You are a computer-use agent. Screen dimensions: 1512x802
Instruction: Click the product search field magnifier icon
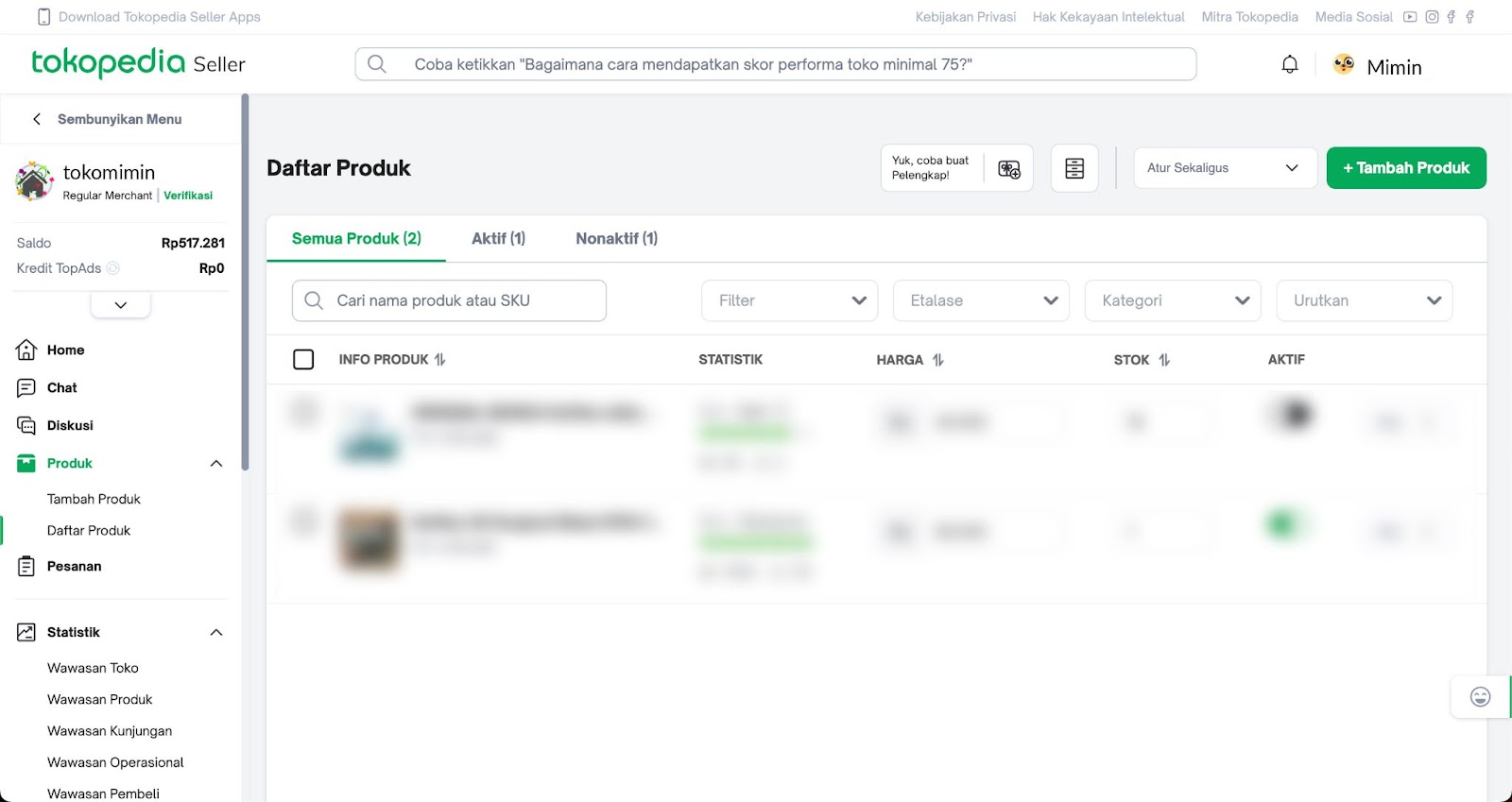(x=315, y=300)
